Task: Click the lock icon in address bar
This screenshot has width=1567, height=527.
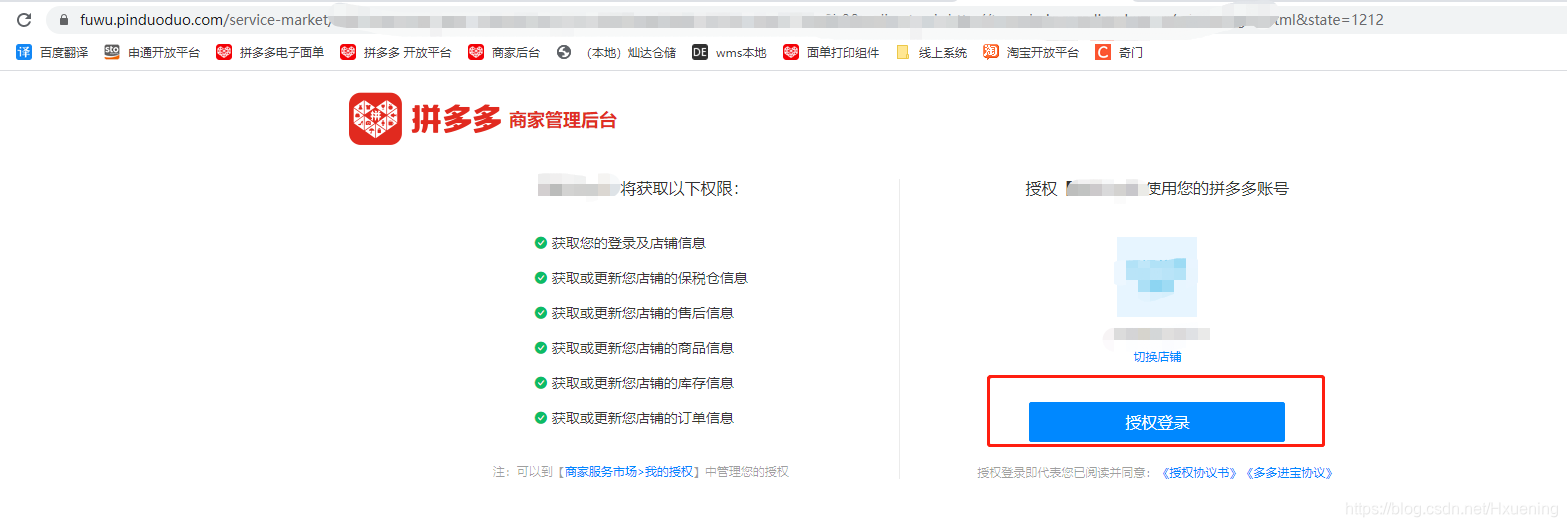Action: click(x=64, y=20)
